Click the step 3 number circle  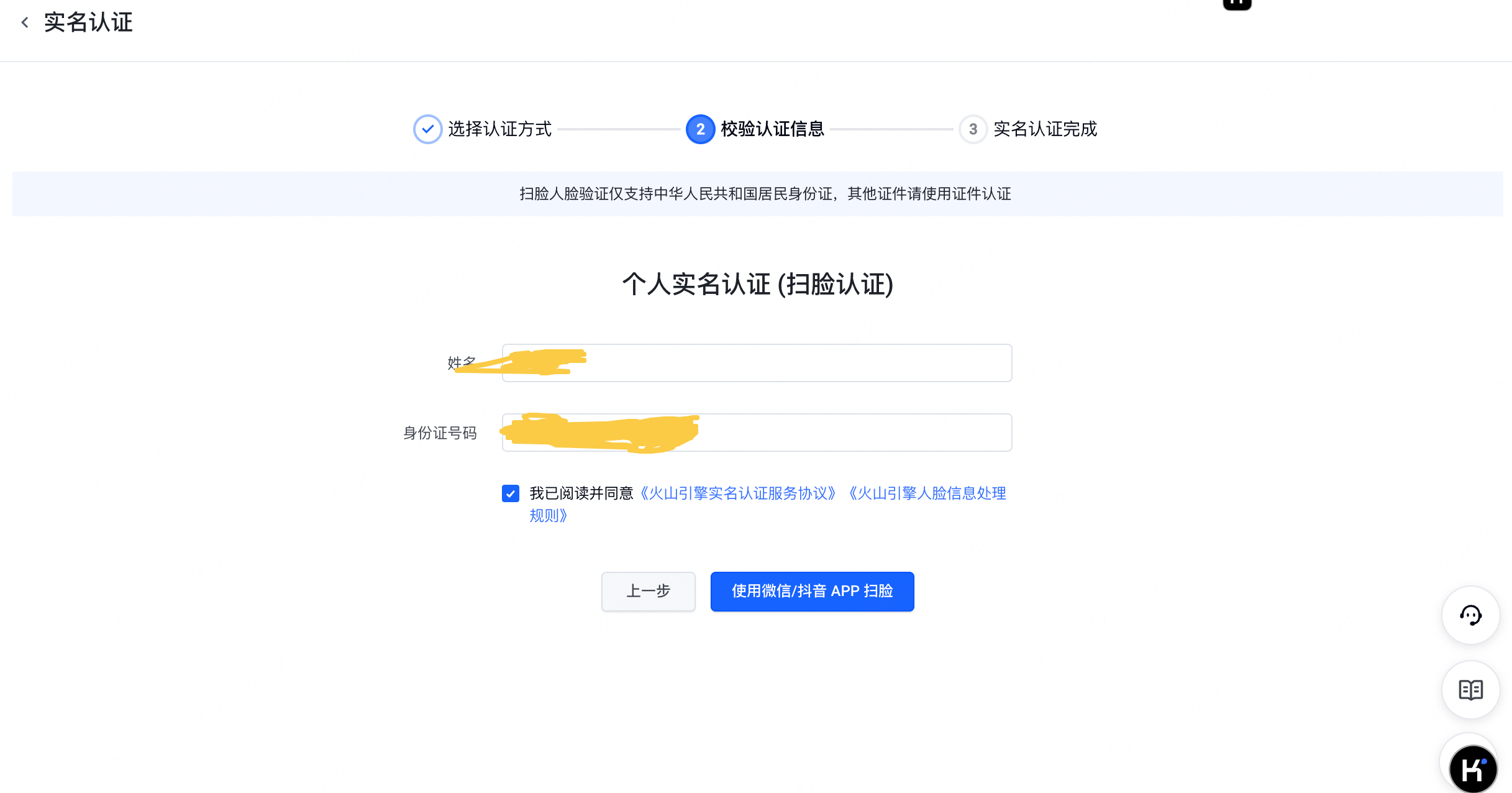pyautogui.click(x=973, y=129)
